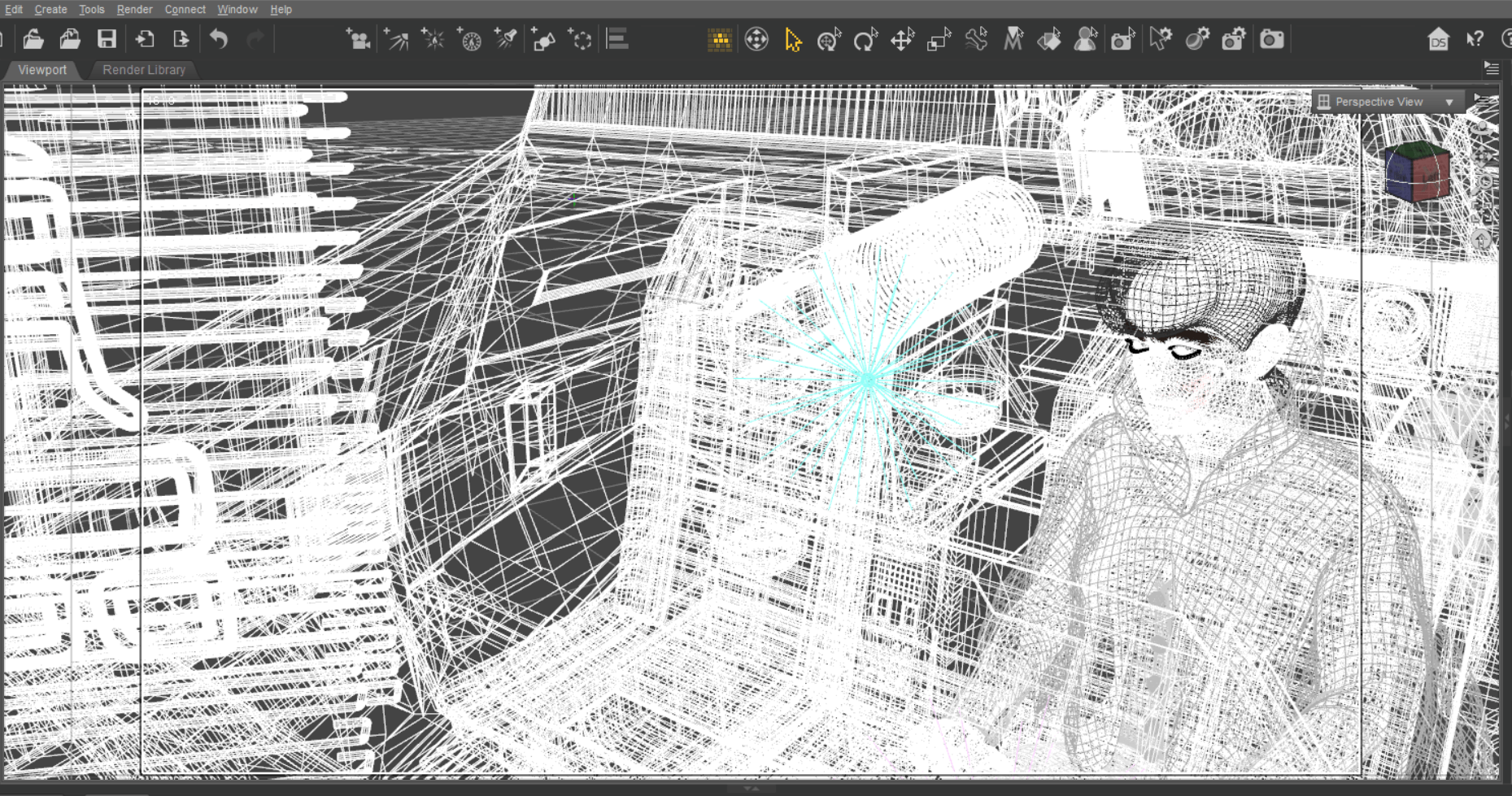
Task: Click the Export file icon
Action: click(x=181, y=39)
